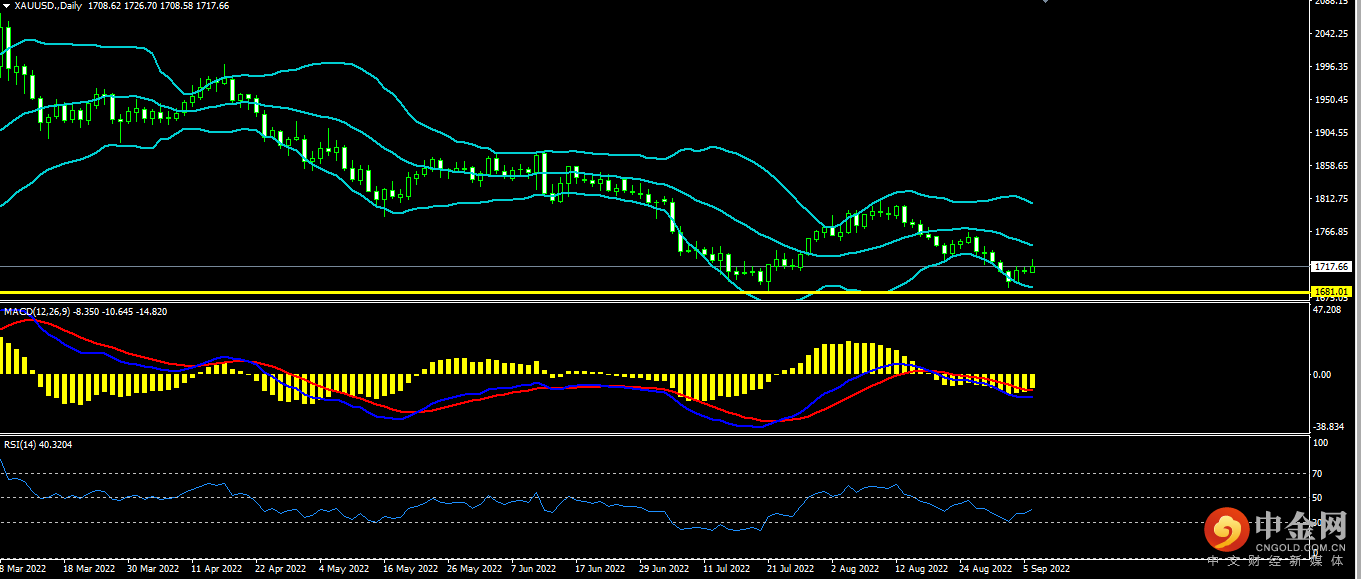Click the 21 Jul 2022 date label
1361x579 pixels.
pos(790,569)
